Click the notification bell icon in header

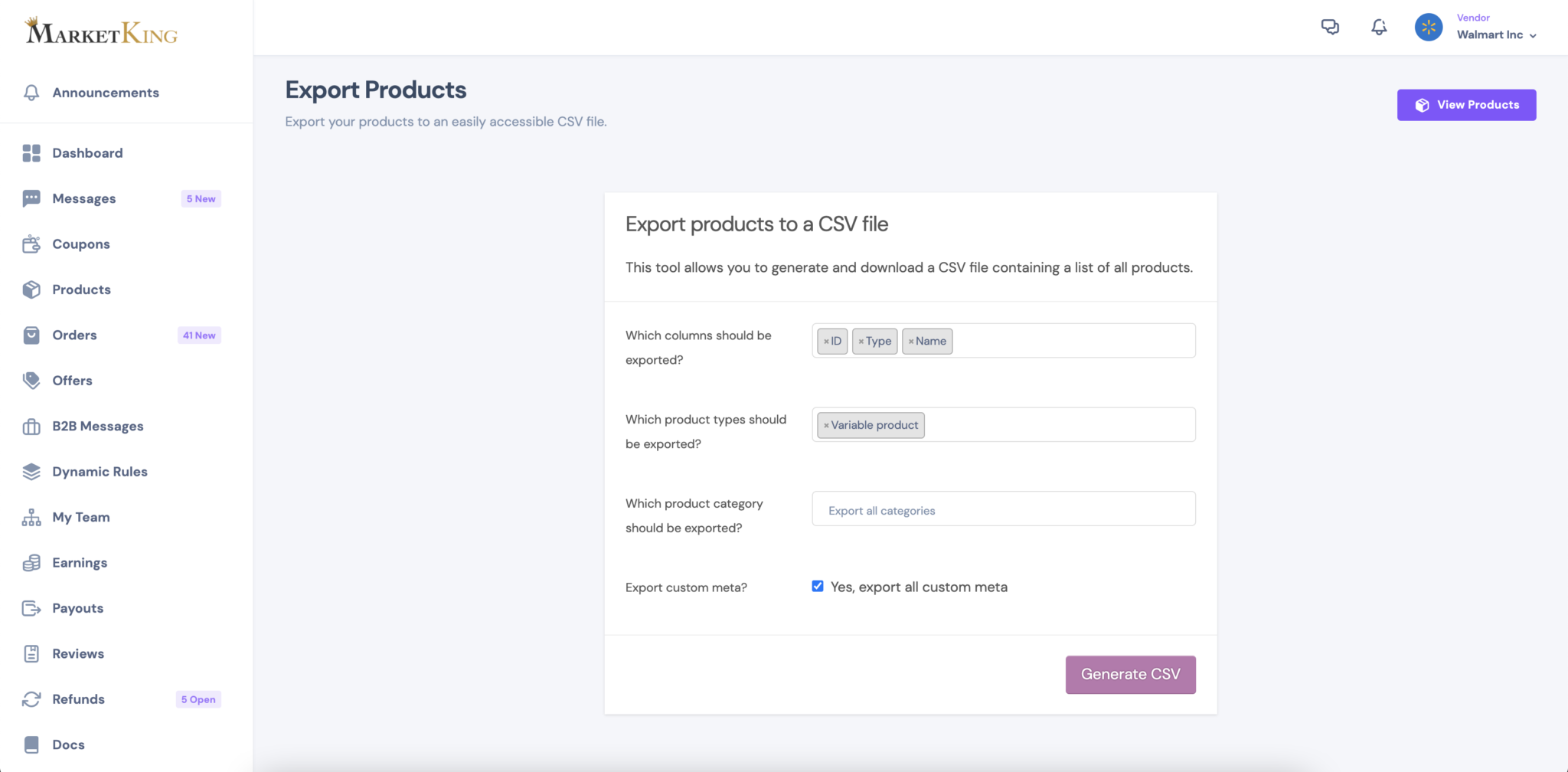[1378, 28]
